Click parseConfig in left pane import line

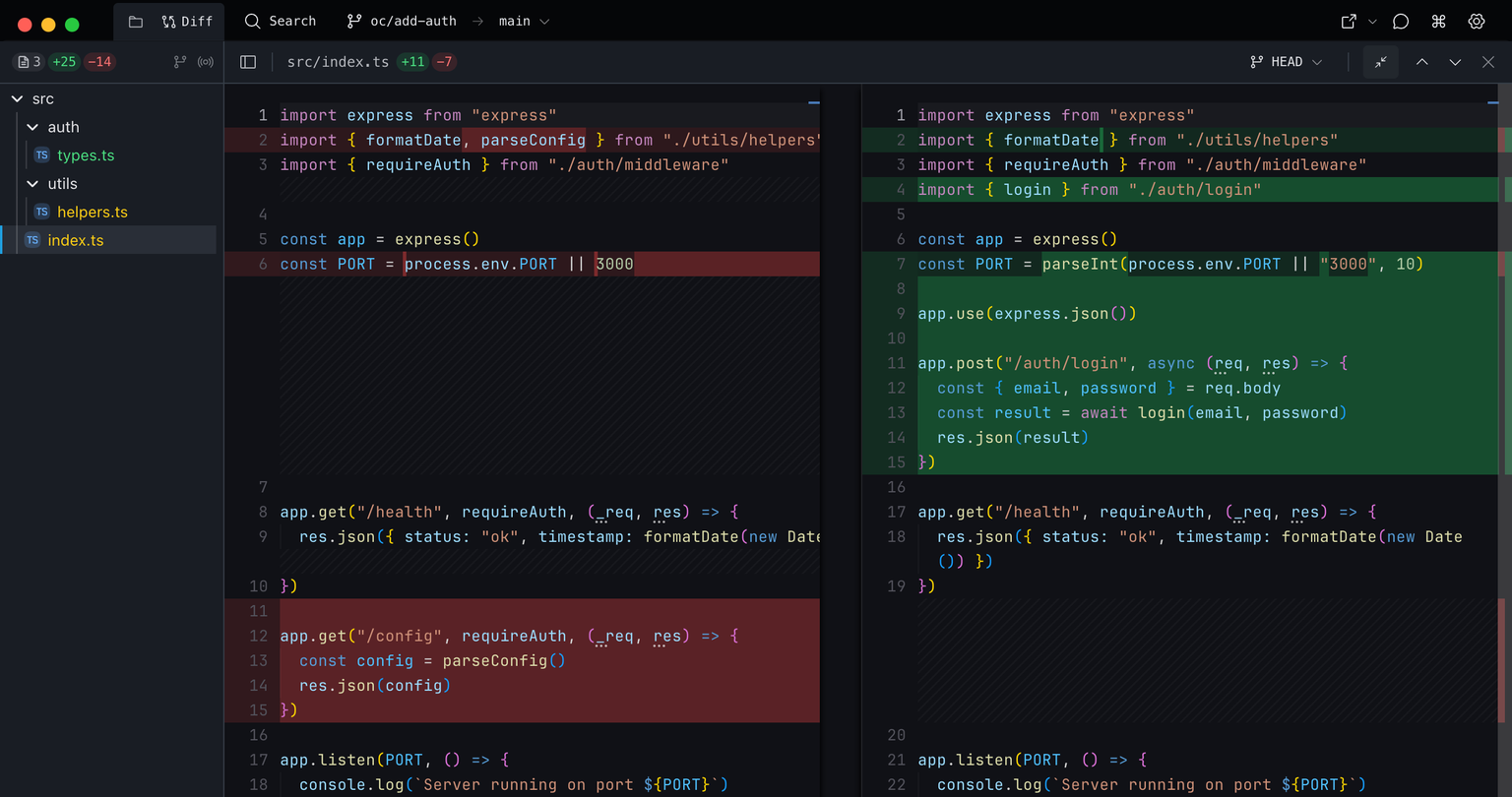pos(534,140)
